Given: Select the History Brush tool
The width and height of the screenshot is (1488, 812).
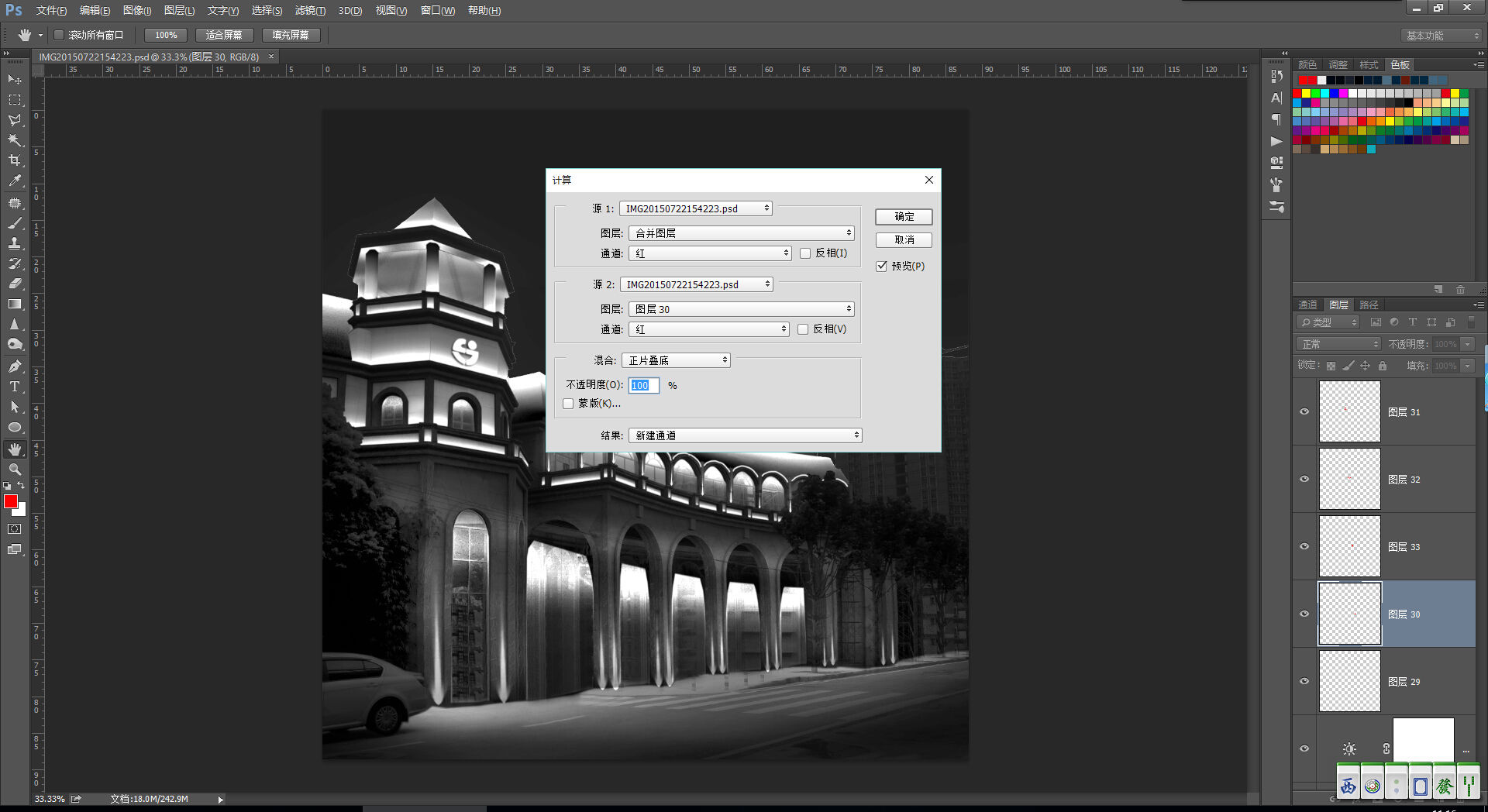Looking at the screenshot, I should pyautogui.click(x=15, y=263).
